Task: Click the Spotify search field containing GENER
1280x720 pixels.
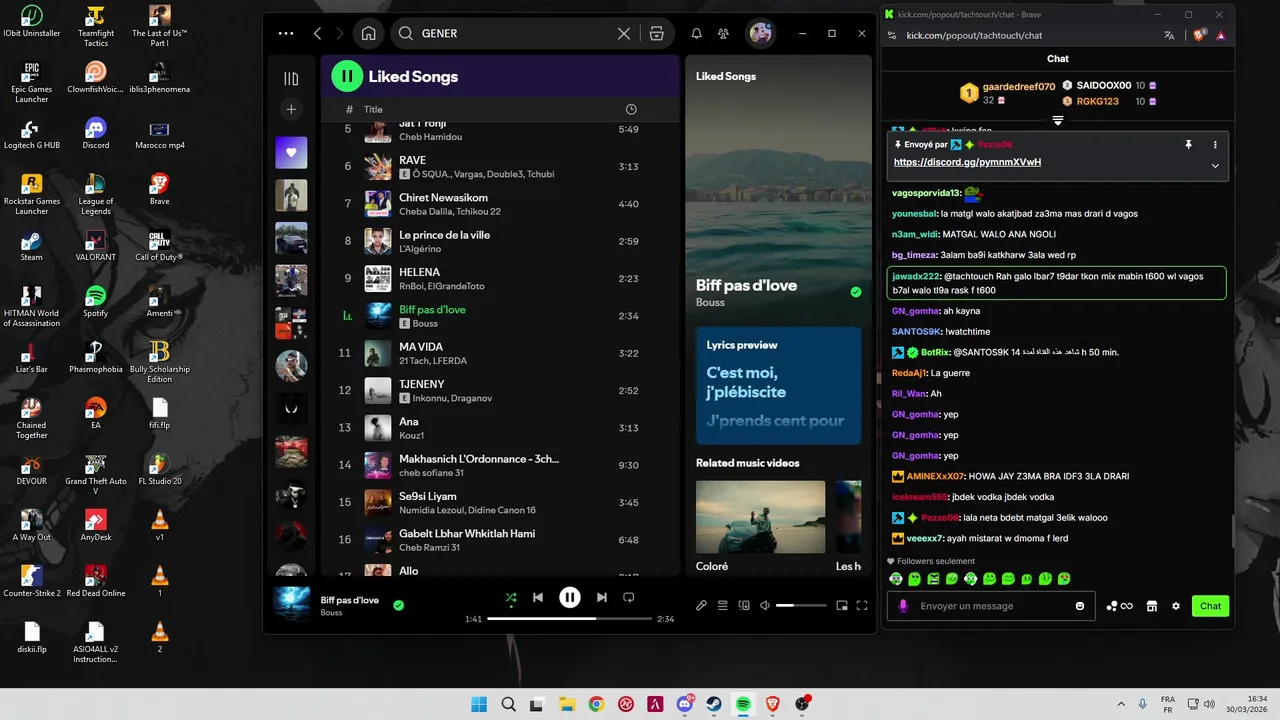Action: click(515, 33)
